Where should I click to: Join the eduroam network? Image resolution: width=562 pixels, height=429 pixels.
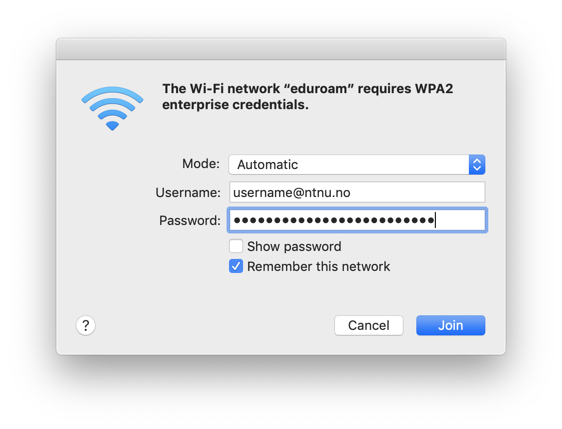click(451, 325)
